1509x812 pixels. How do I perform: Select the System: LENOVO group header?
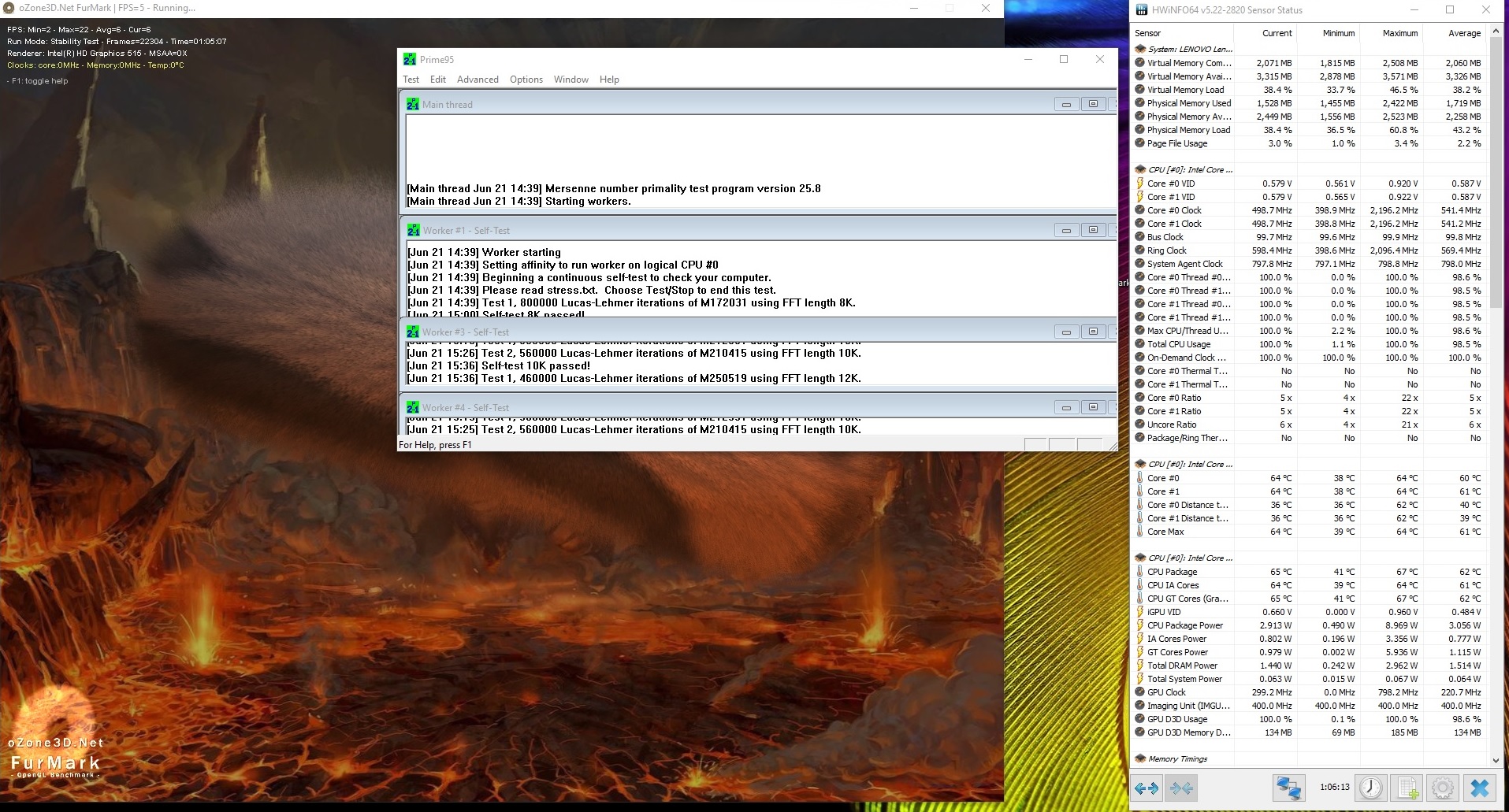point(1308,49)
